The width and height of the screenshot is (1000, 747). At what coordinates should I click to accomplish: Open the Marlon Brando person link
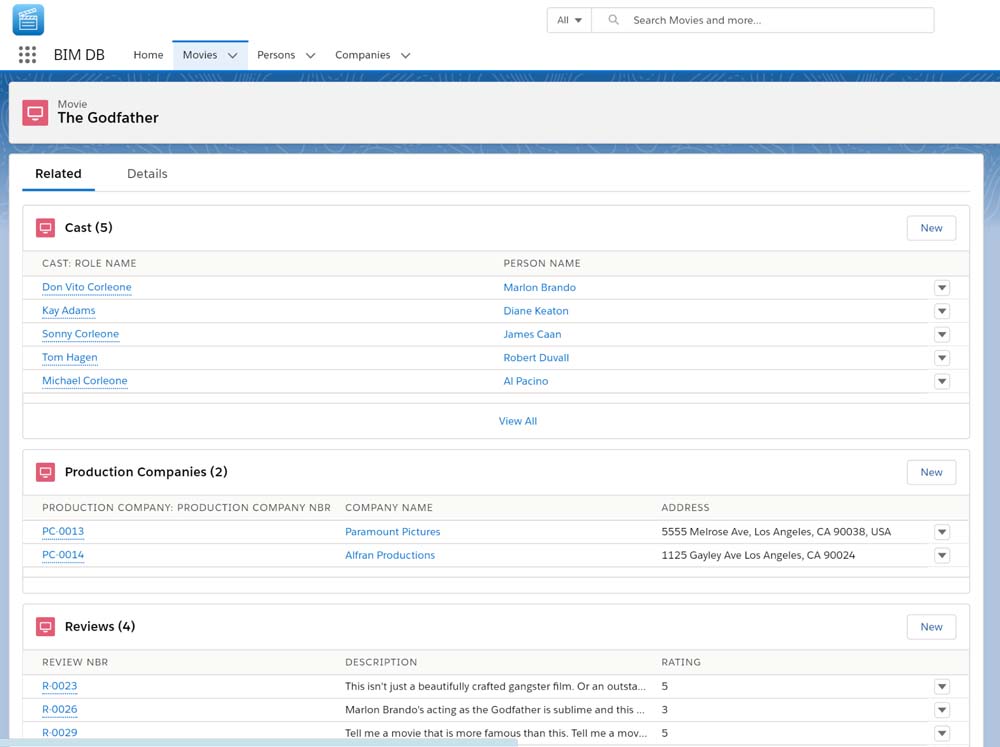539,288
